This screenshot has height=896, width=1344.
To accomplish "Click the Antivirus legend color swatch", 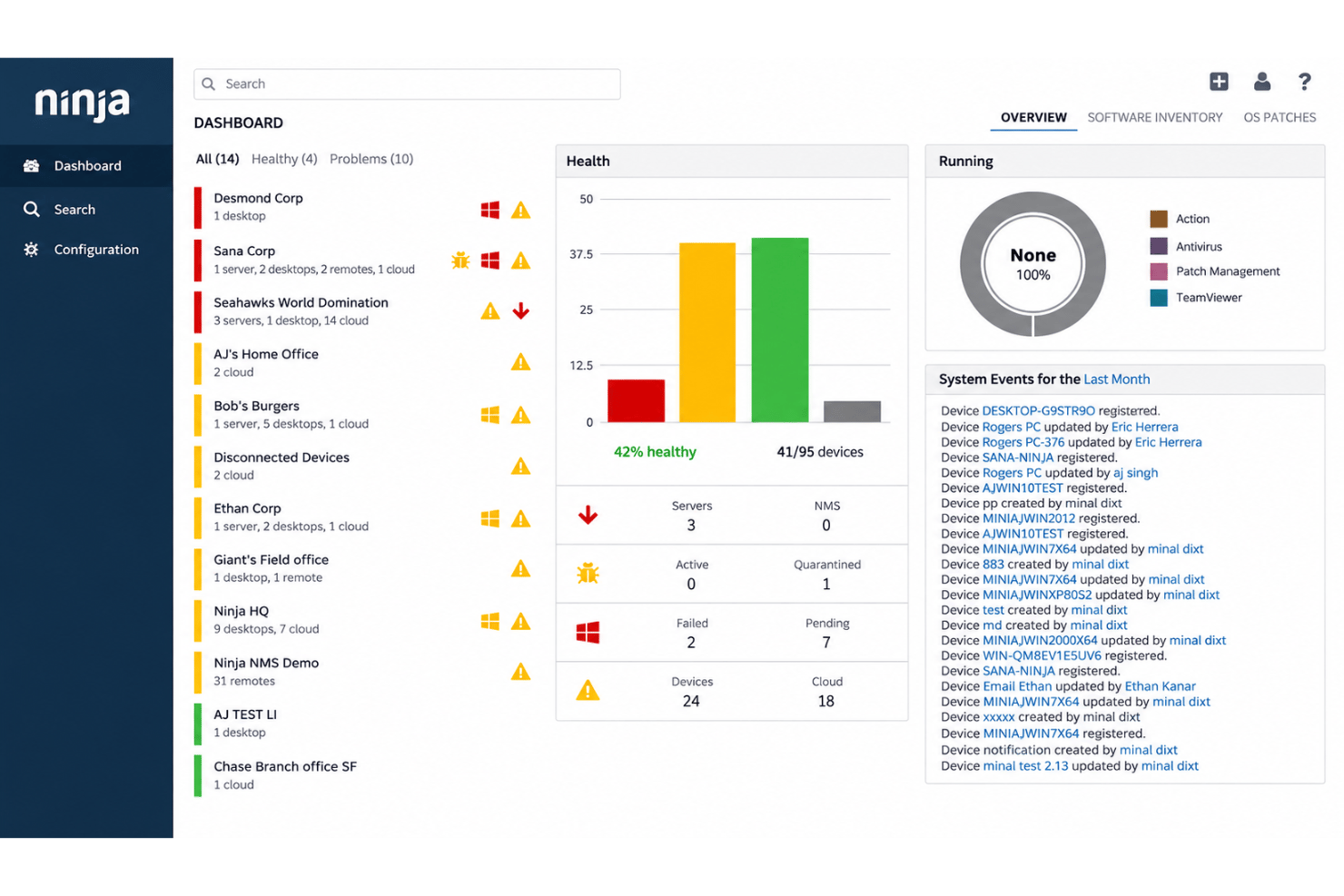I will tap(1159, 246).
